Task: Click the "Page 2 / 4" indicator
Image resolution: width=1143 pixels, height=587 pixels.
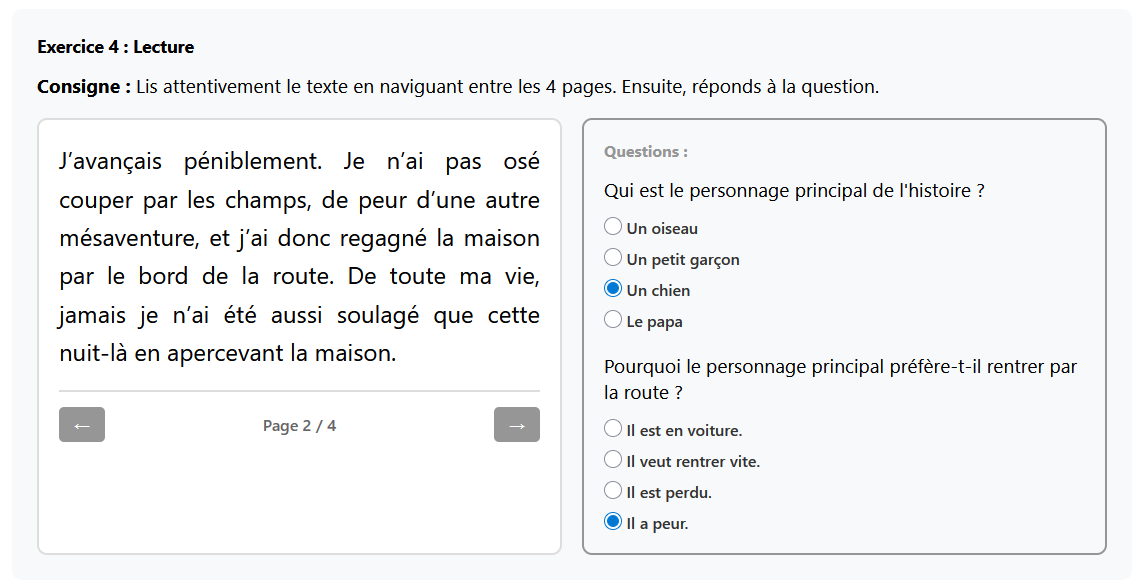Action: tap(299, 424)
